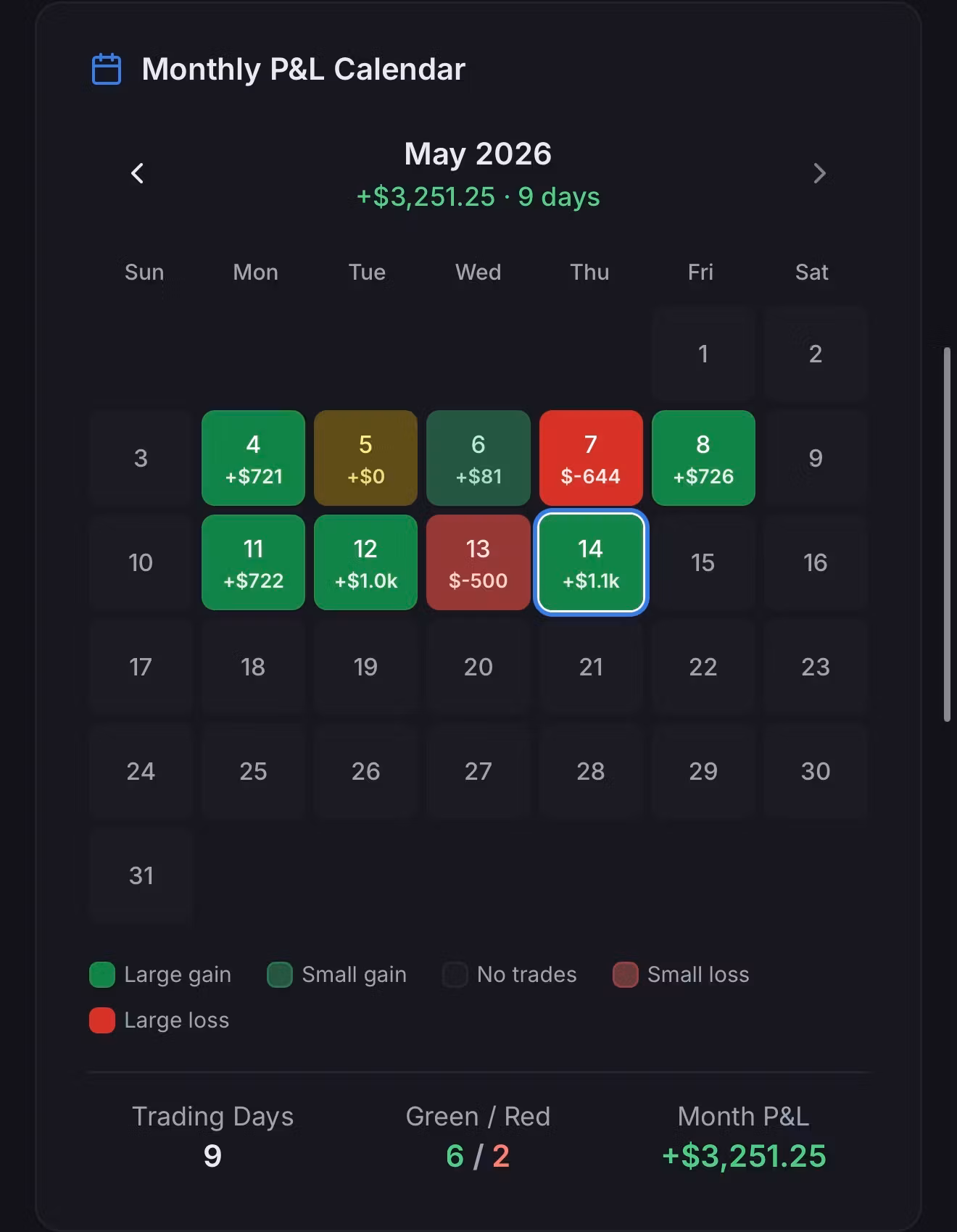
Task: Click the No trades legend swatch
Action: point(455,975)
